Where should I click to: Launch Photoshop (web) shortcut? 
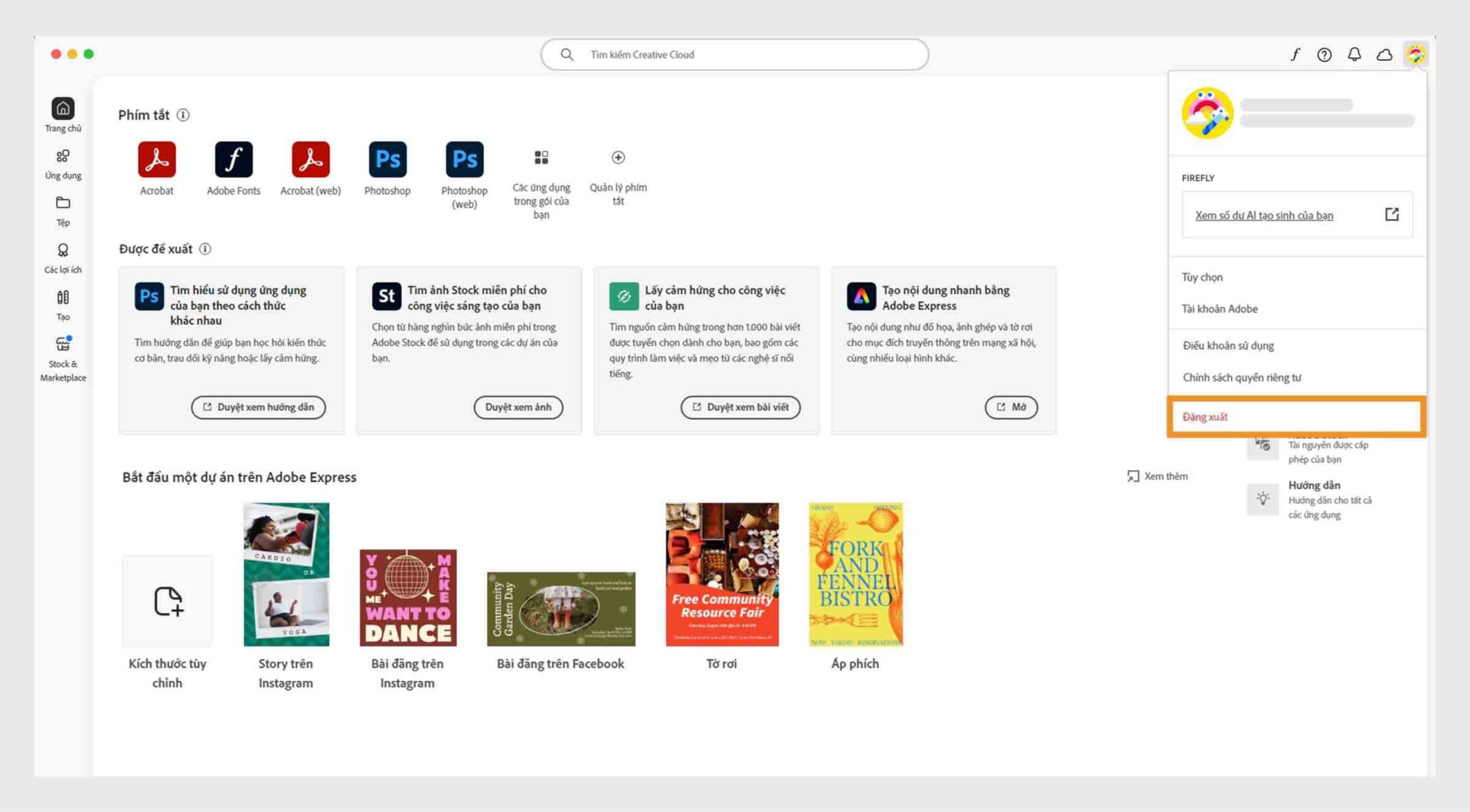(464, 161)
